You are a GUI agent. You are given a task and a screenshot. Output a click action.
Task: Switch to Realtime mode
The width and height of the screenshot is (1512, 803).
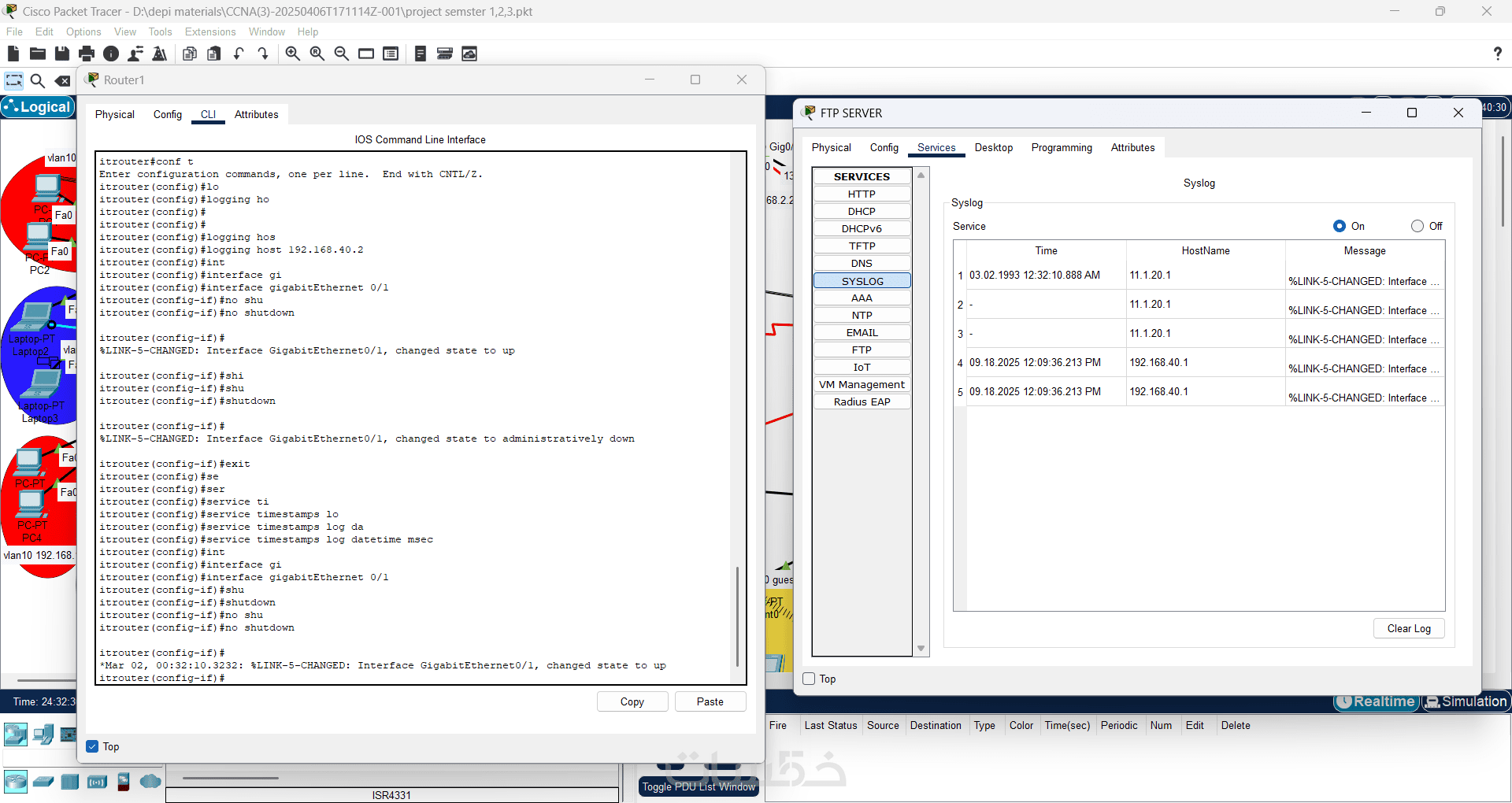[x=1376, y=701]
